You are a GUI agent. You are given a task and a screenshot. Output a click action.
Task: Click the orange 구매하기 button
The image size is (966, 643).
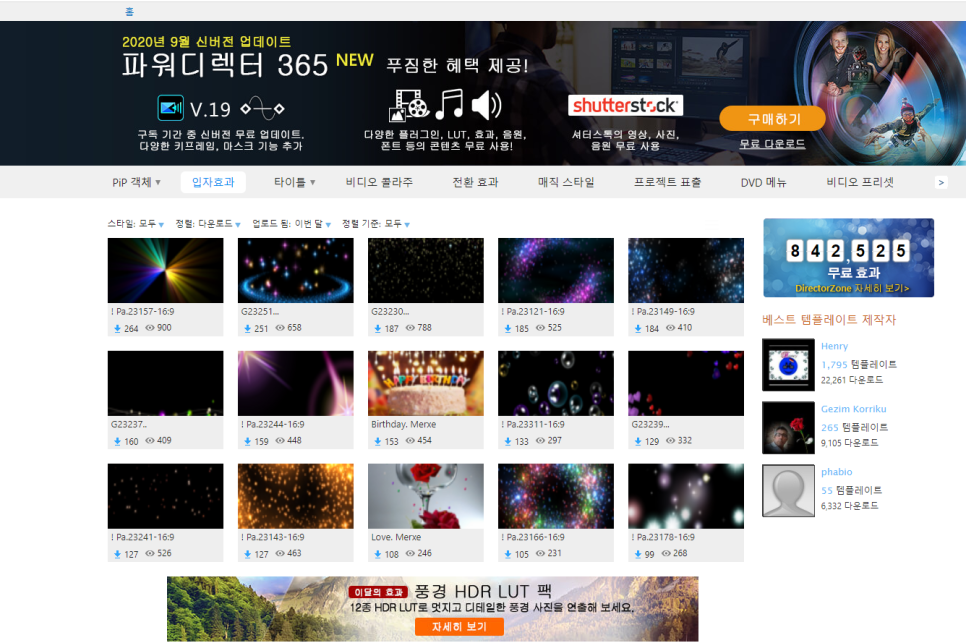[x=773, y=119]
